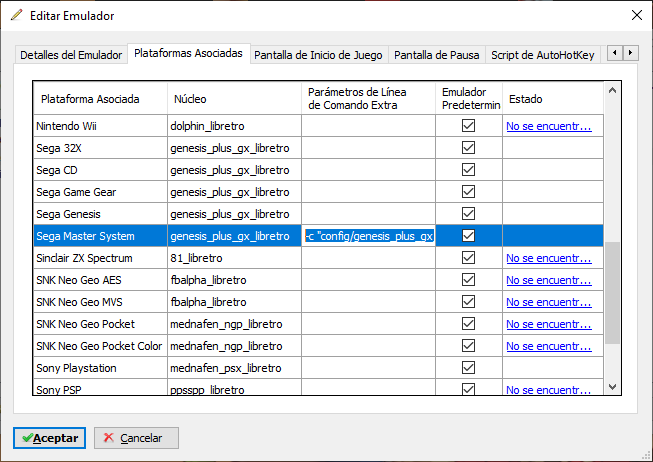This screenshot has height=462, width=653.
Task: Select the SNK Neo Geo MVS platform cell
Action: click(x=100, y=302)
